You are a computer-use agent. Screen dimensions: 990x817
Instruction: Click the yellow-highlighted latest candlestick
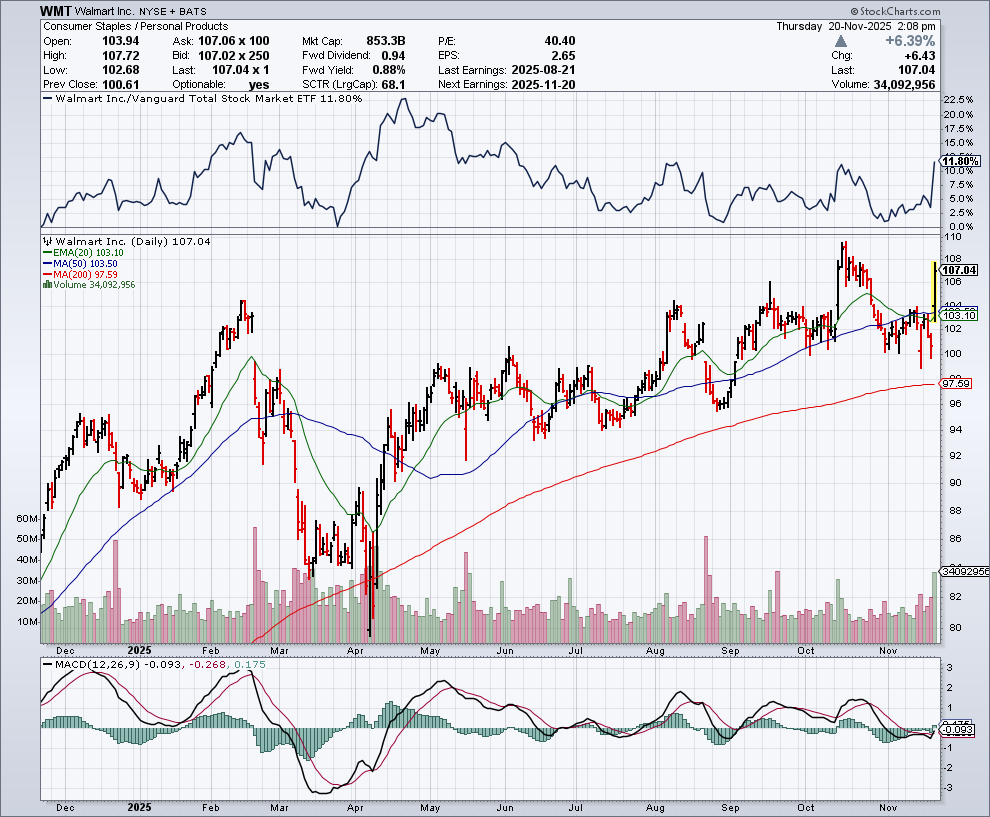934,285
